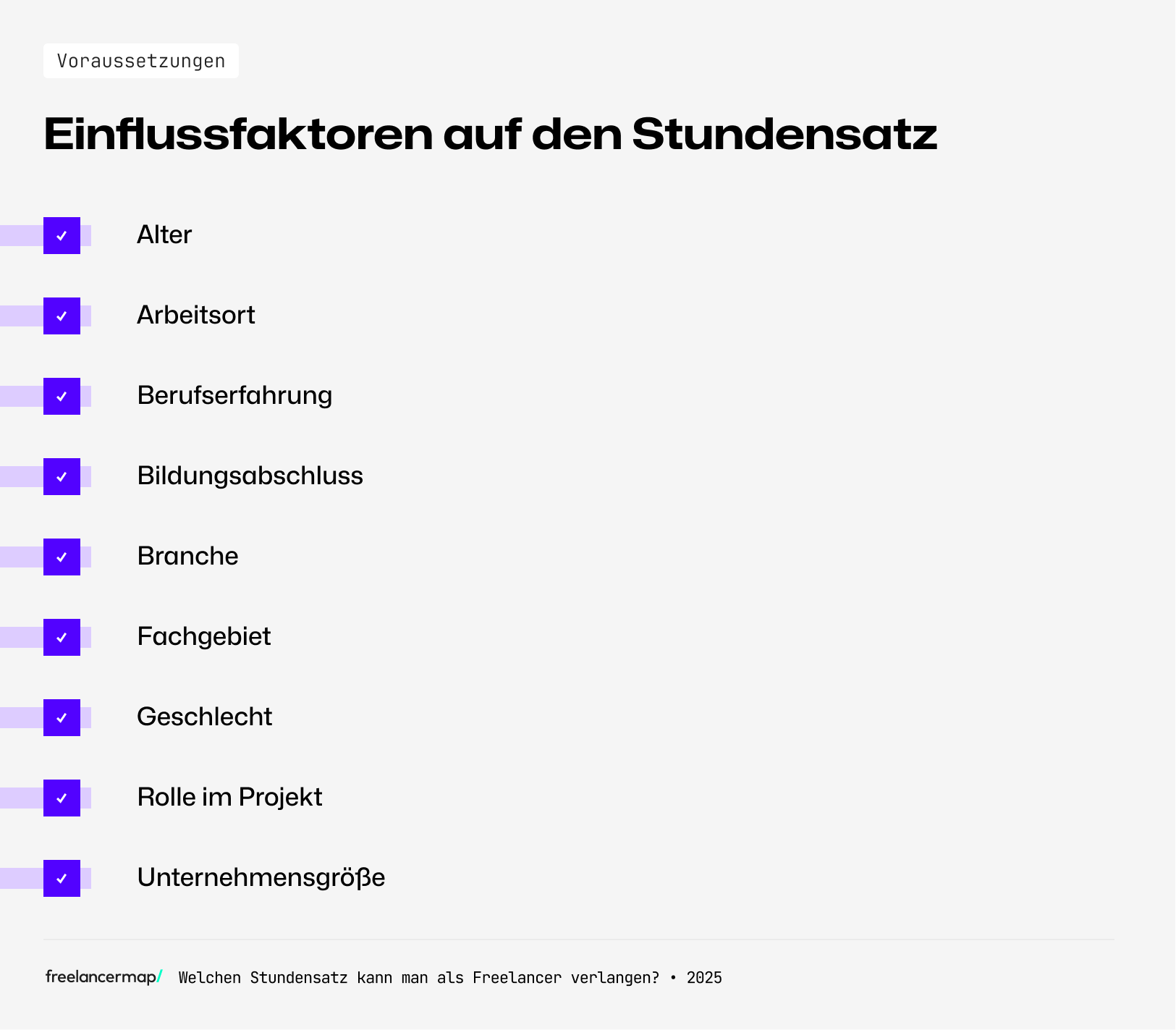Click the Bildungsabschluss list item text
This screenshot has width=1176, height=1030.
250,476
